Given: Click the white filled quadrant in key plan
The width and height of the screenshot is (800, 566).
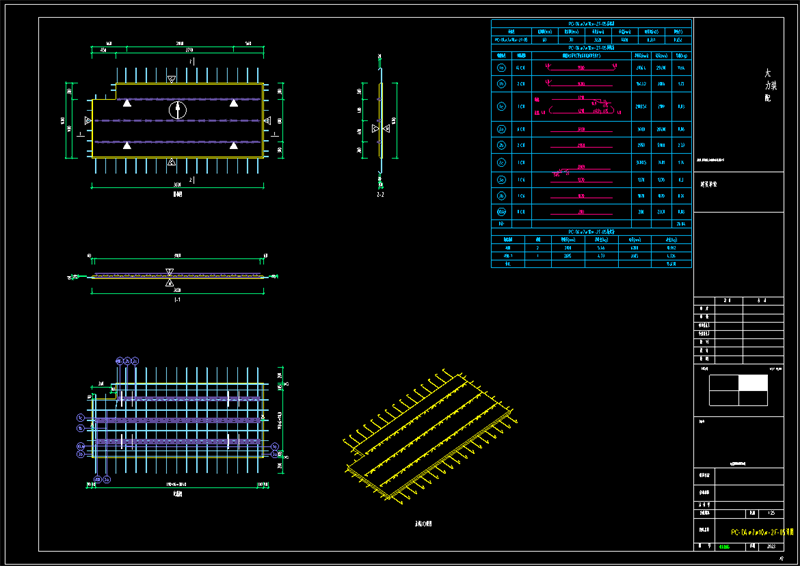Looking at the screenshot, I should (x=753, y=383).
